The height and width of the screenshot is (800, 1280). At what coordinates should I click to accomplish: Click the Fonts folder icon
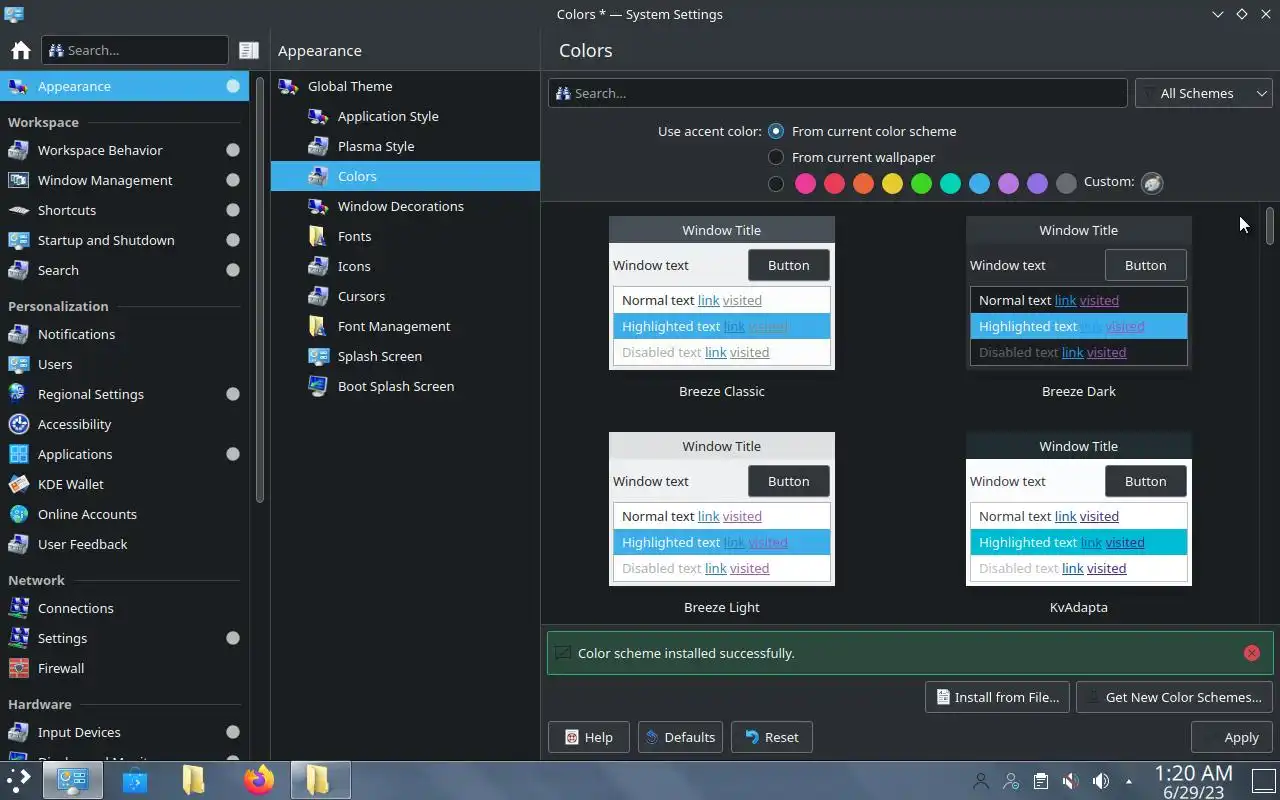[x=318, y=236]
